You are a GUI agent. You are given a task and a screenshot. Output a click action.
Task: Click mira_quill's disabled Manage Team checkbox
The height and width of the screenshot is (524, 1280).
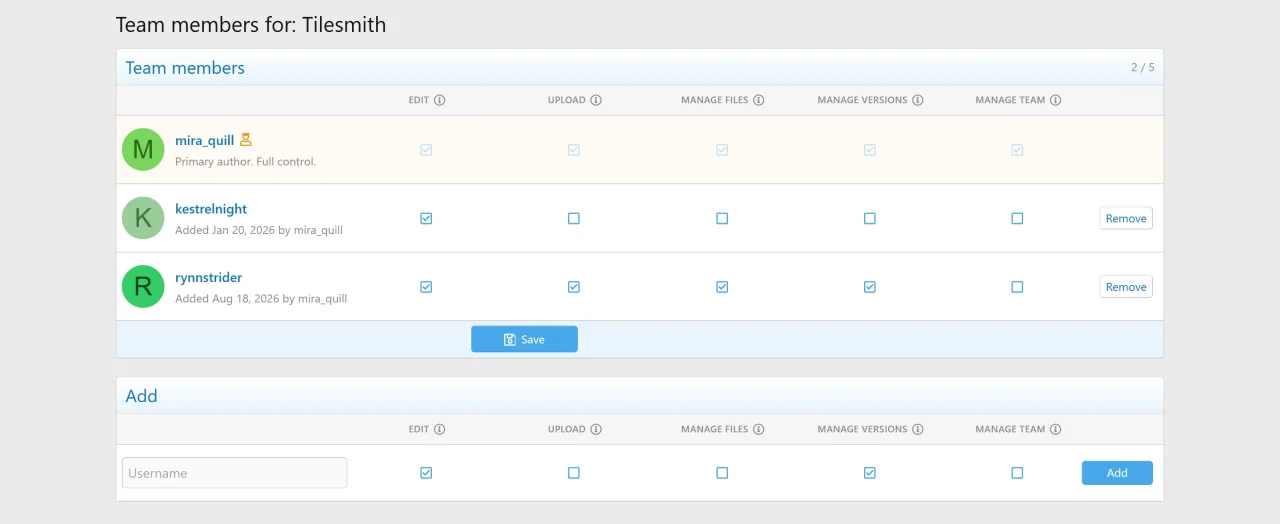coord(1017,150)
